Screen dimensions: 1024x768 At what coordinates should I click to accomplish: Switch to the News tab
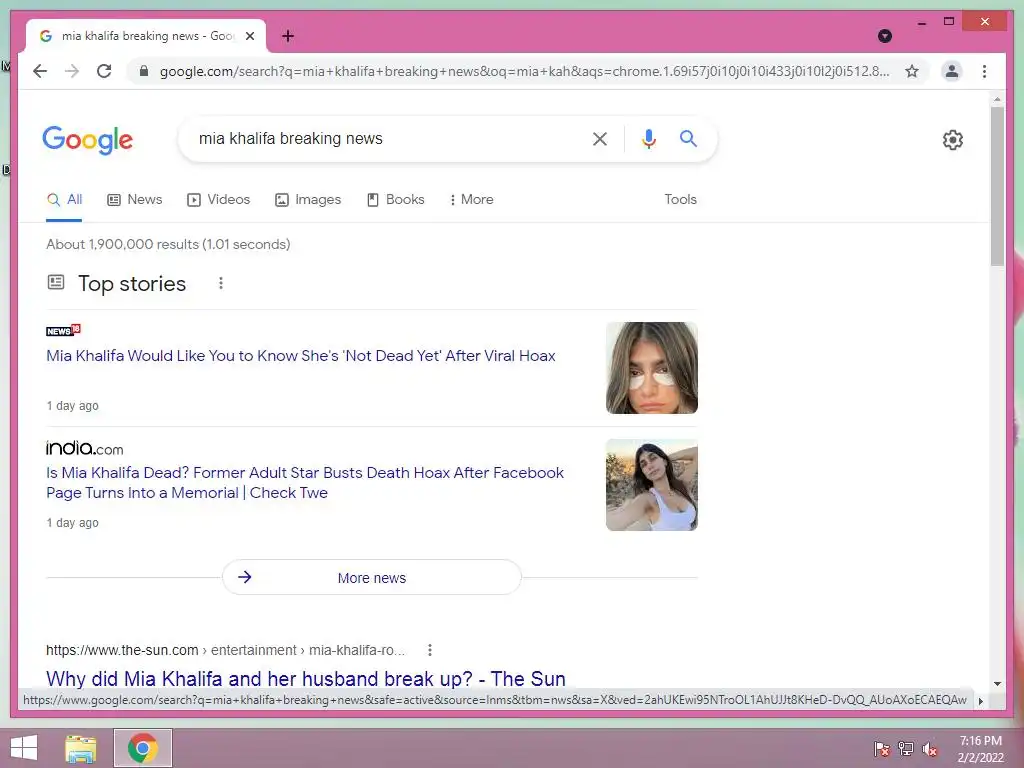pos(135,199)
